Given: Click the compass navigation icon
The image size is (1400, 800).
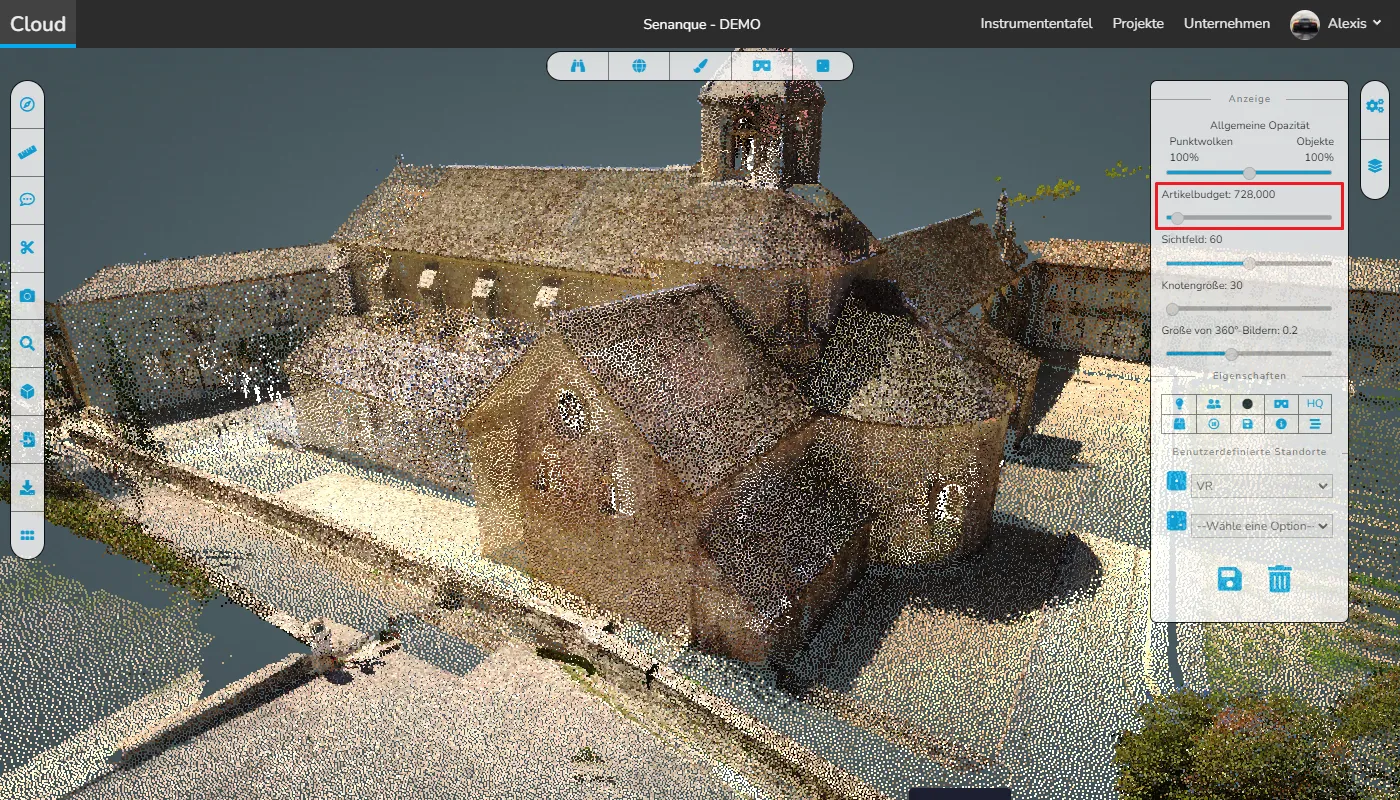Looking at the screenshot, I should [27, 105].
